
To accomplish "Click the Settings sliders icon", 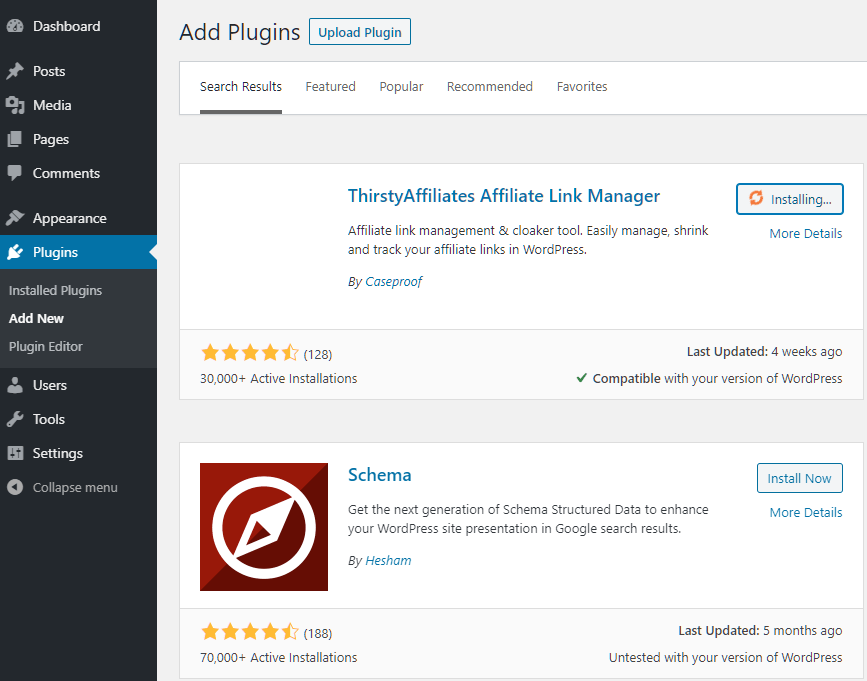I will point(15,453).
